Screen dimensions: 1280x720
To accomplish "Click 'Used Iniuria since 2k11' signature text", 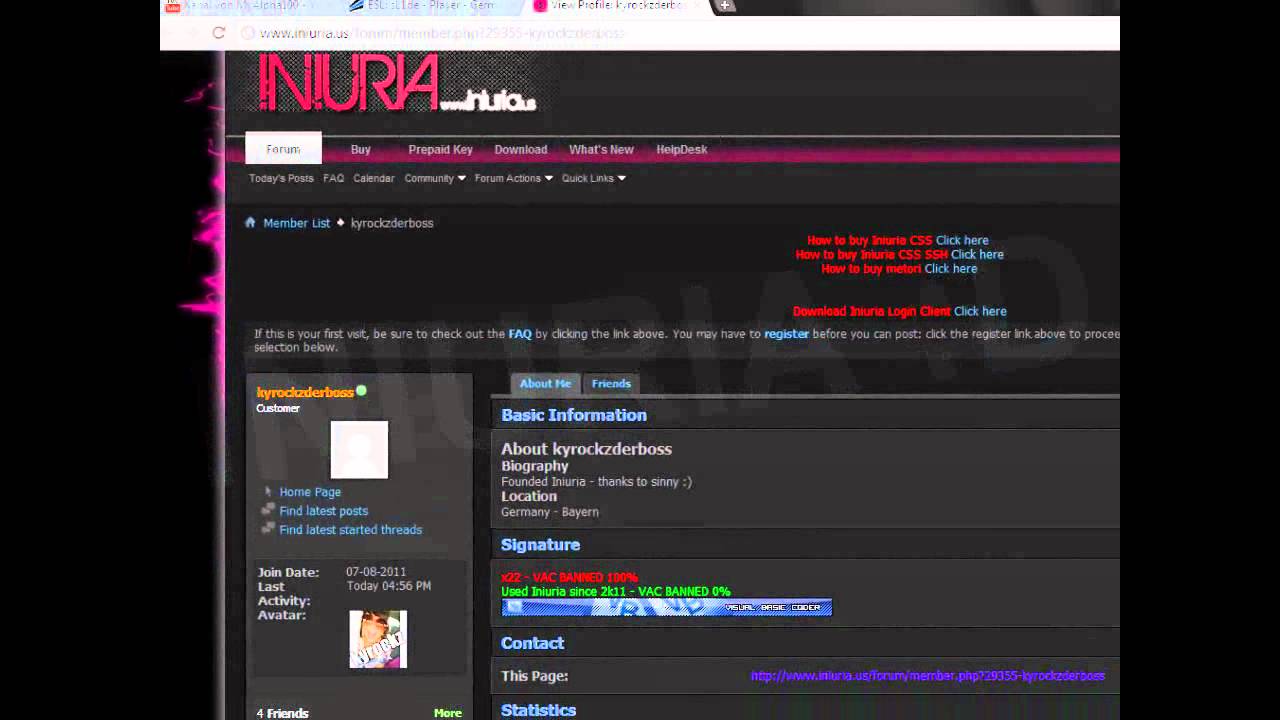I will [x=616, y=592].
